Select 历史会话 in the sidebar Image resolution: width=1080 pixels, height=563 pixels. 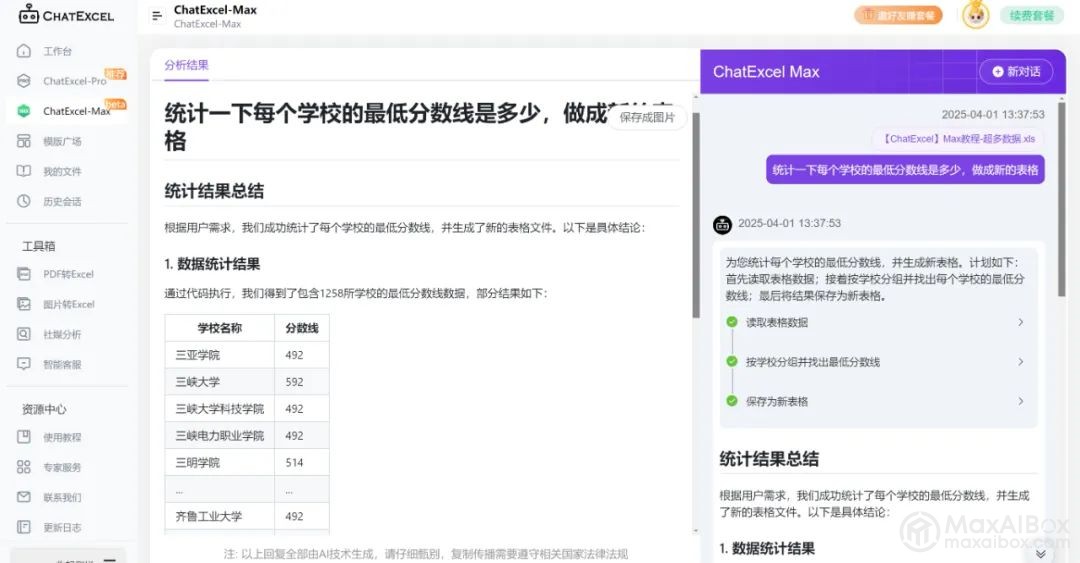[62, 202]
